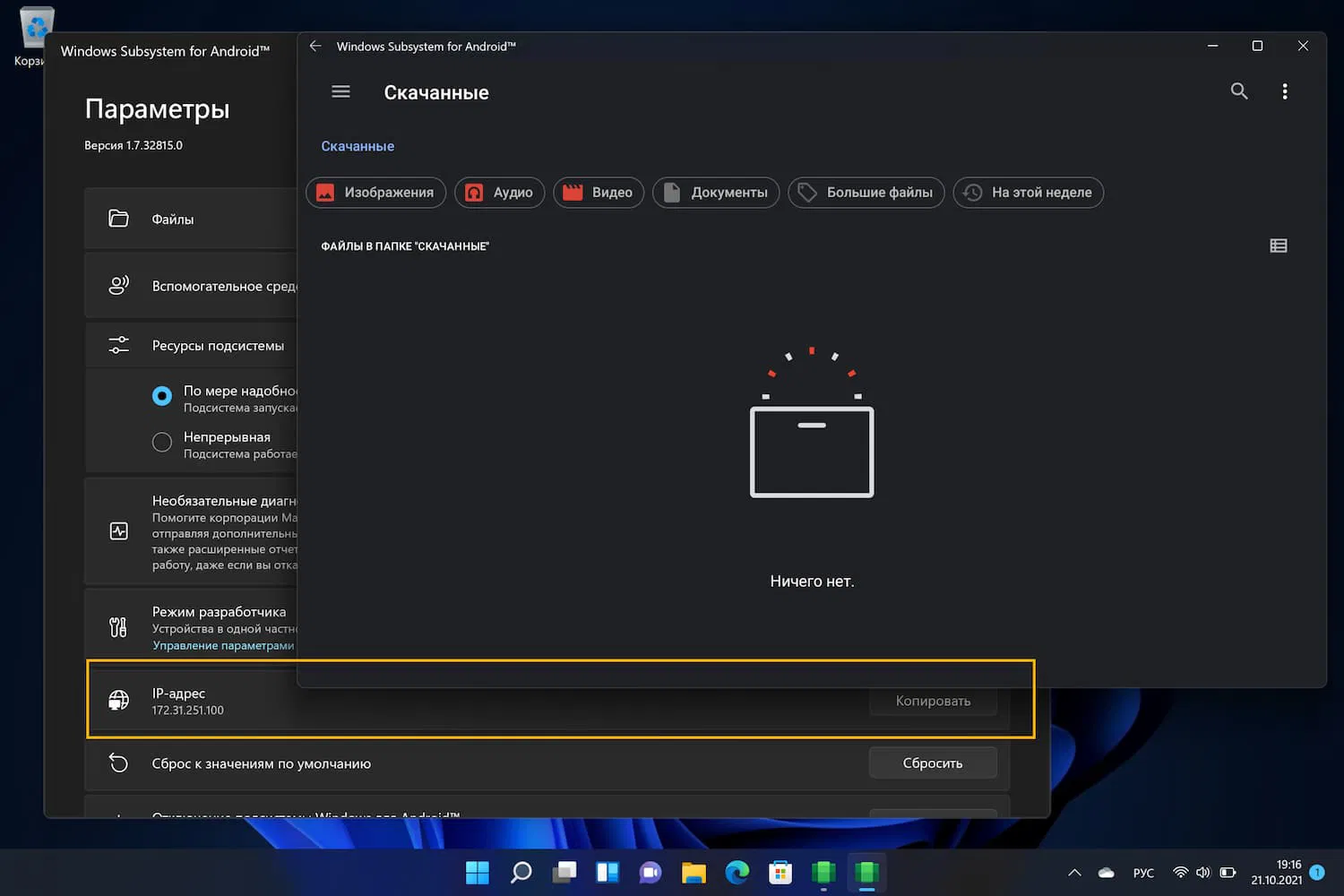This screenshot has height=896, width=1344.
Task: Open the Windows Start menu
Action: 478,872
